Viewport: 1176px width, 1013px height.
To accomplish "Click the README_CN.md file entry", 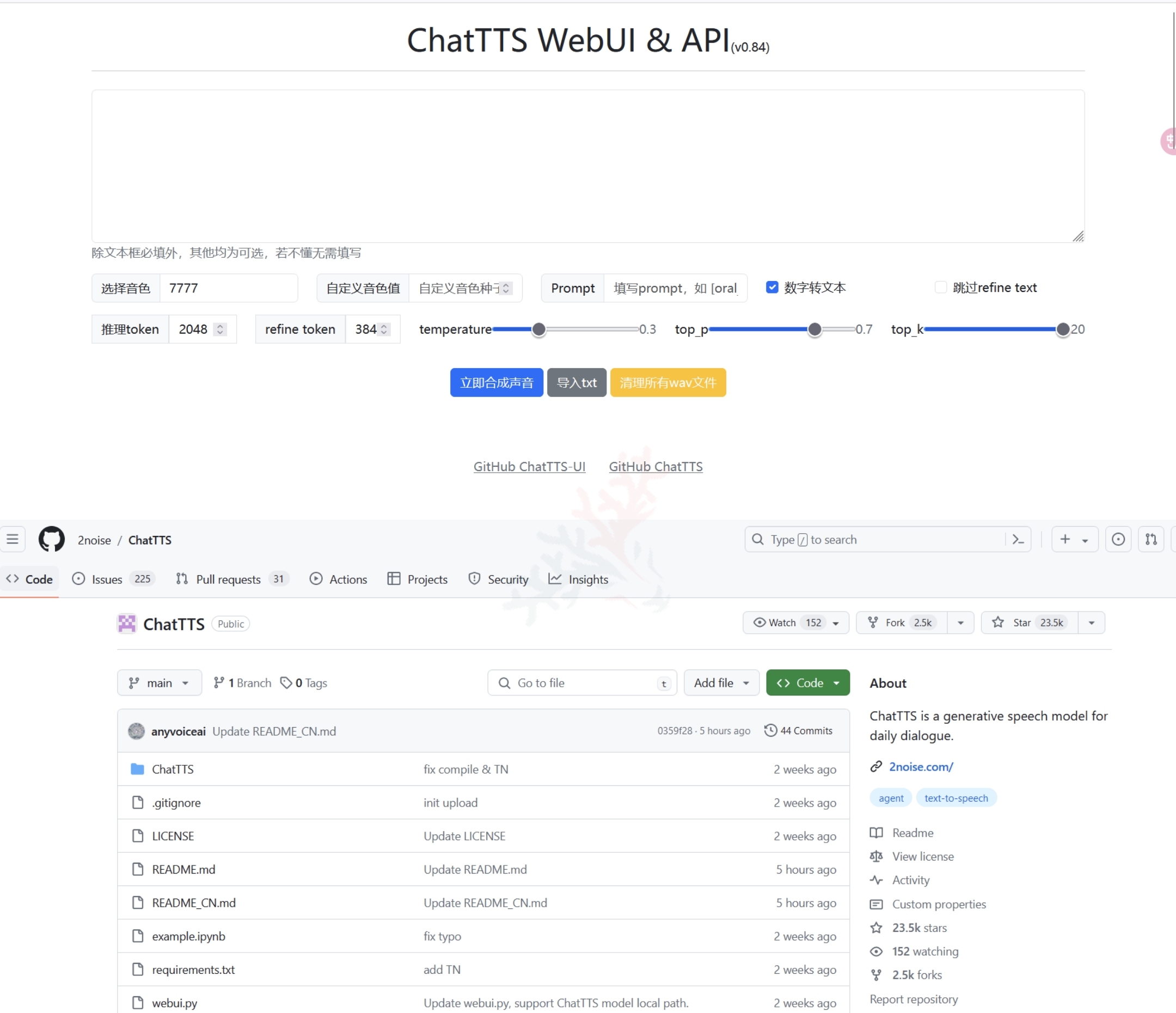I will 193,902.
